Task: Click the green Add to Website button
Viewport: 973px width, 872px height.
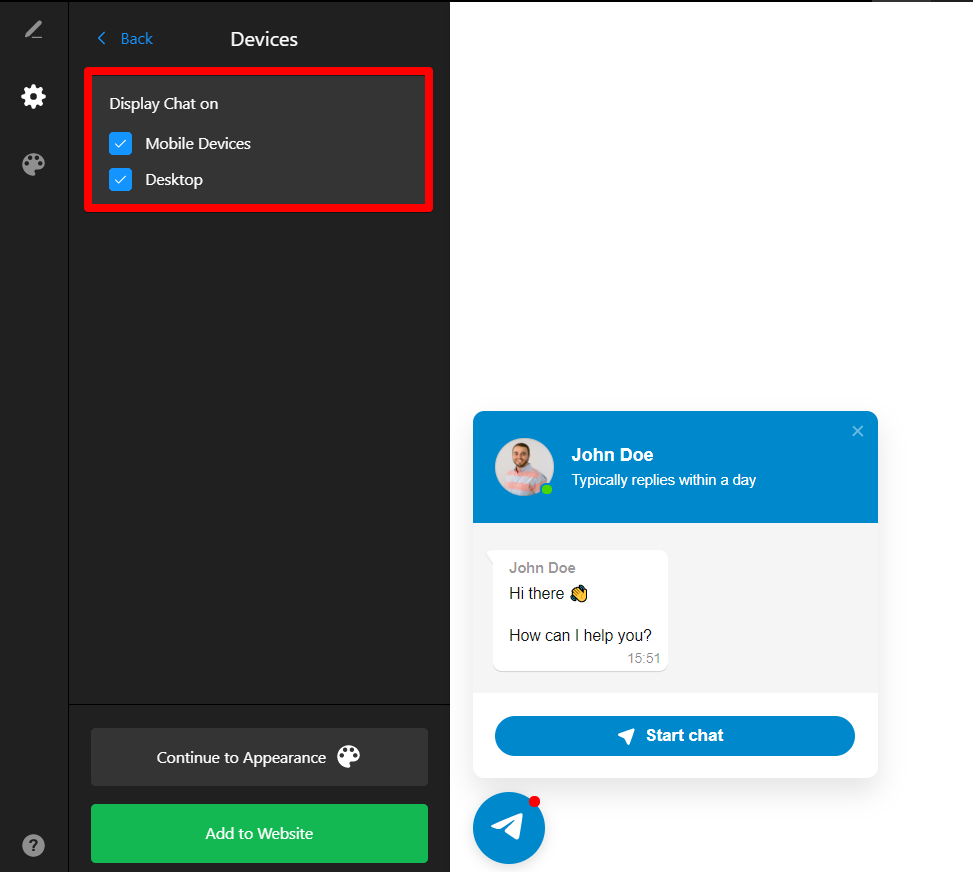Action: (x=259, y=833)
